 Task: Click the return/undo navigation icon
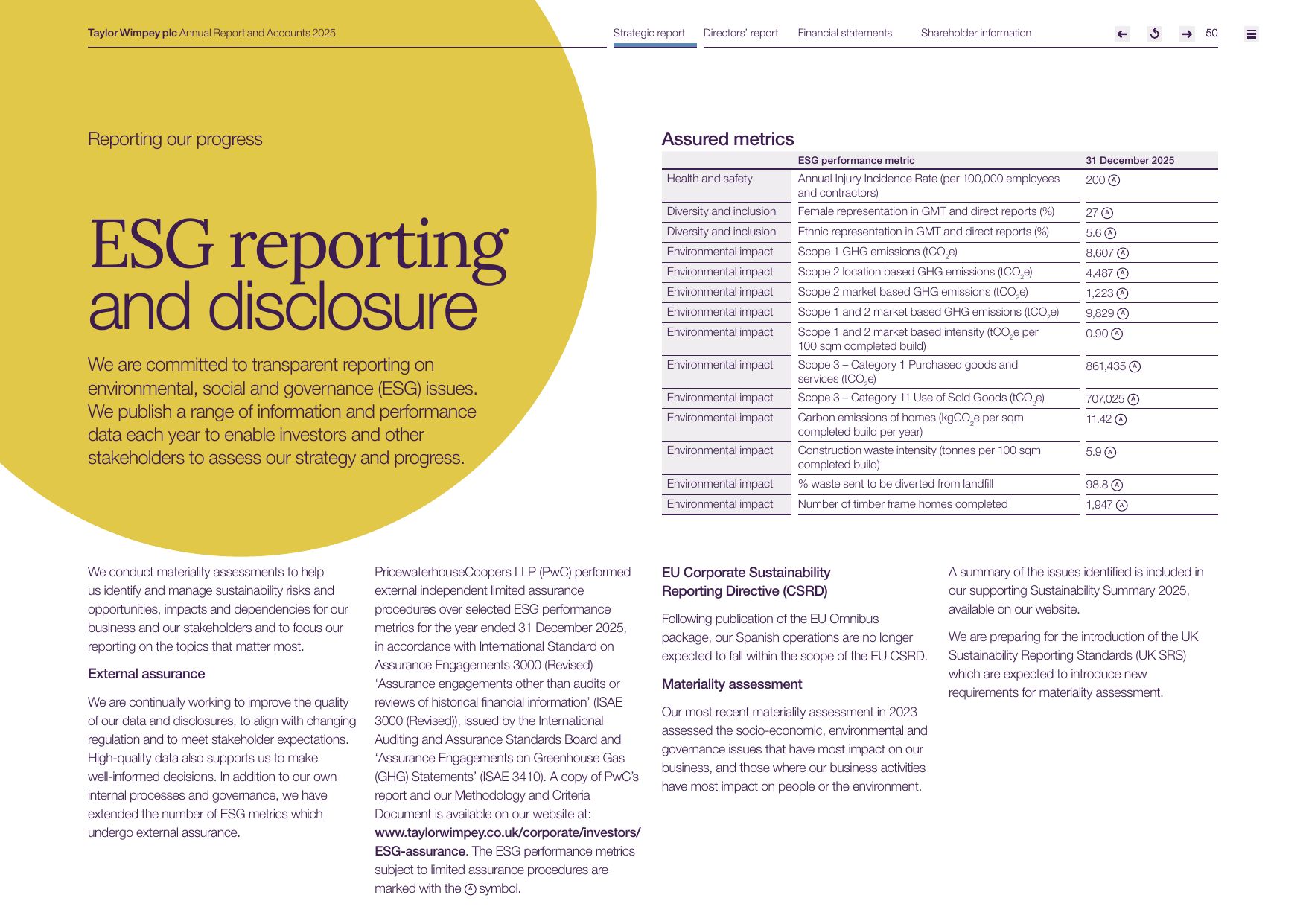tap(1155, 34)
